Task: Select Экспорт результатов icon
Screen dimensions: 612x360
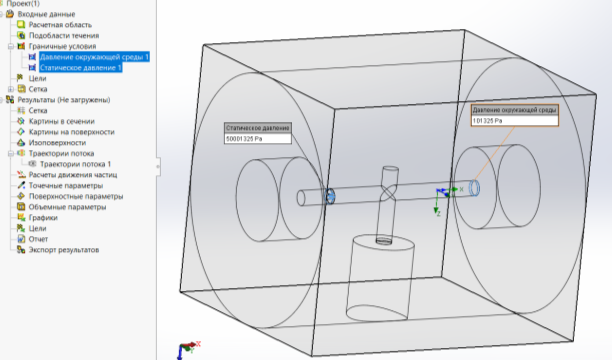Action: [21, 250]
